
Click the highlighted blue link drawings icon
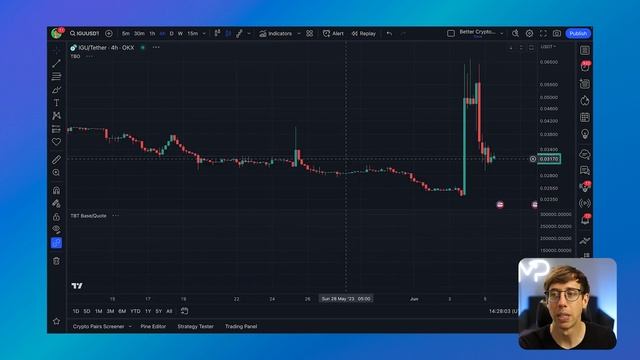[x=56, y=243]
